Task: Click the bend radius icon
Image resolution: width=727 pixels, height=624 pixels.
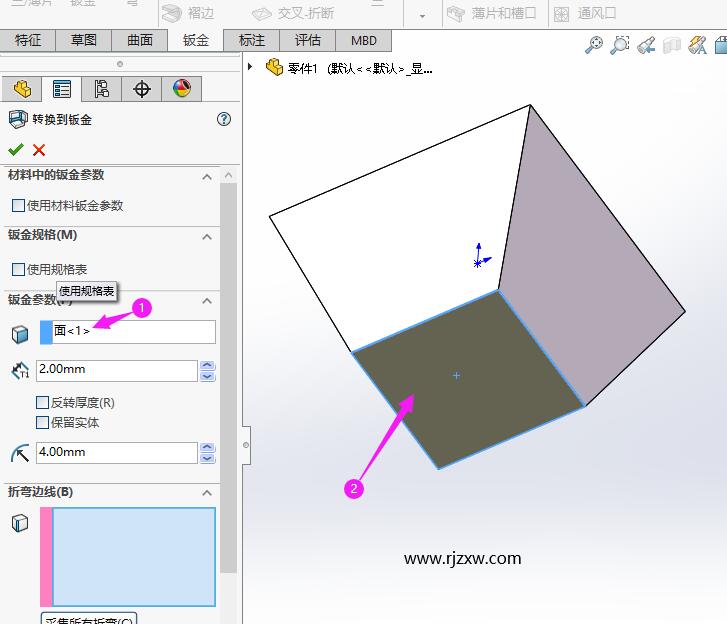Action: coord(20,453)
